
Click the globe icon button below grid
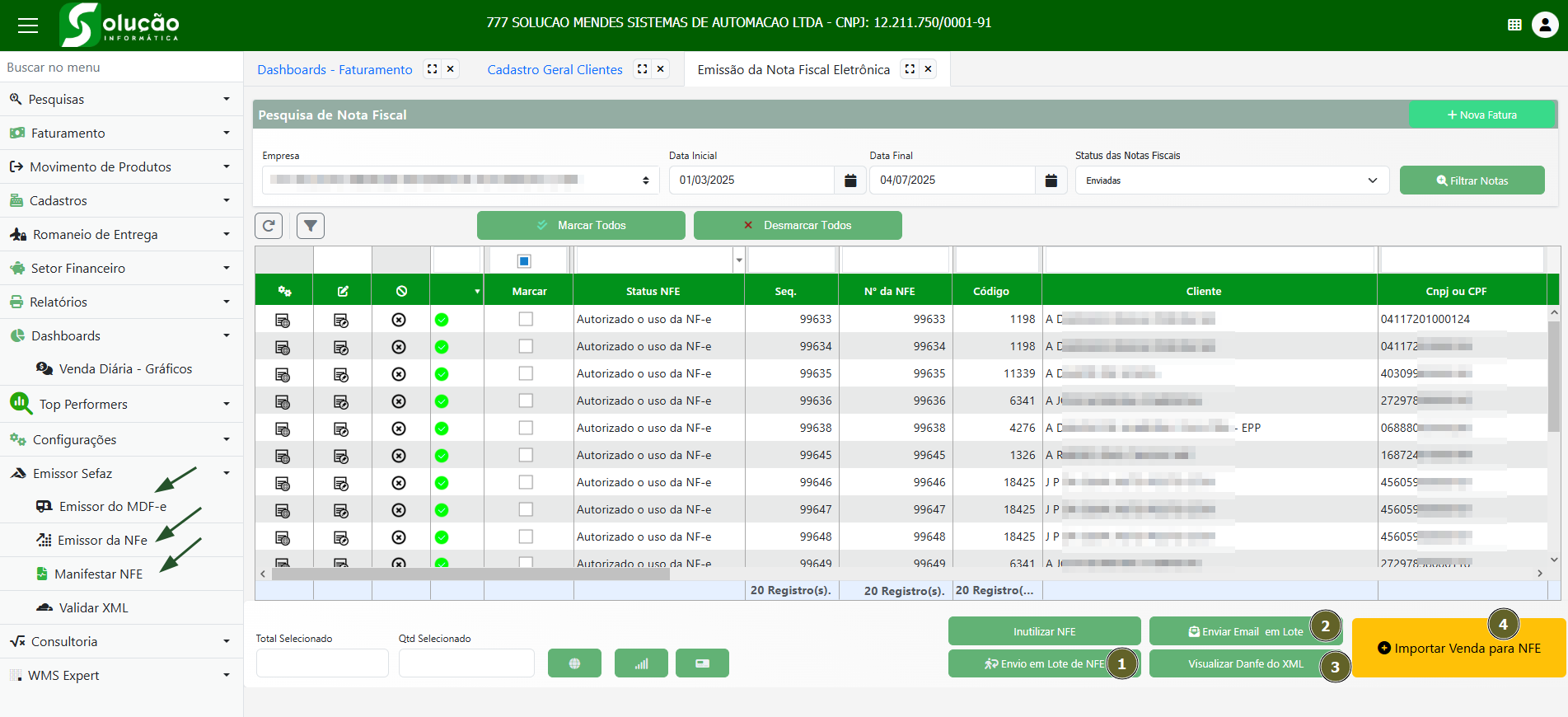[574, 663]
